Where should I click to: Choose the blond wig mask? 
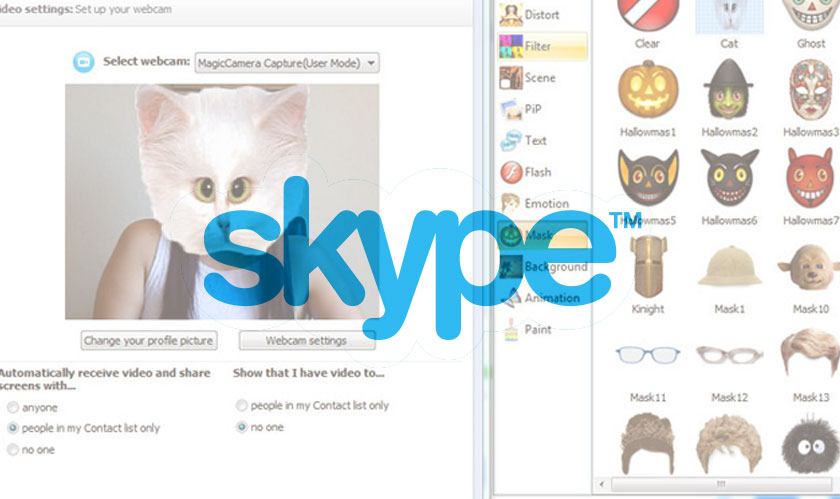pos(729,443)
